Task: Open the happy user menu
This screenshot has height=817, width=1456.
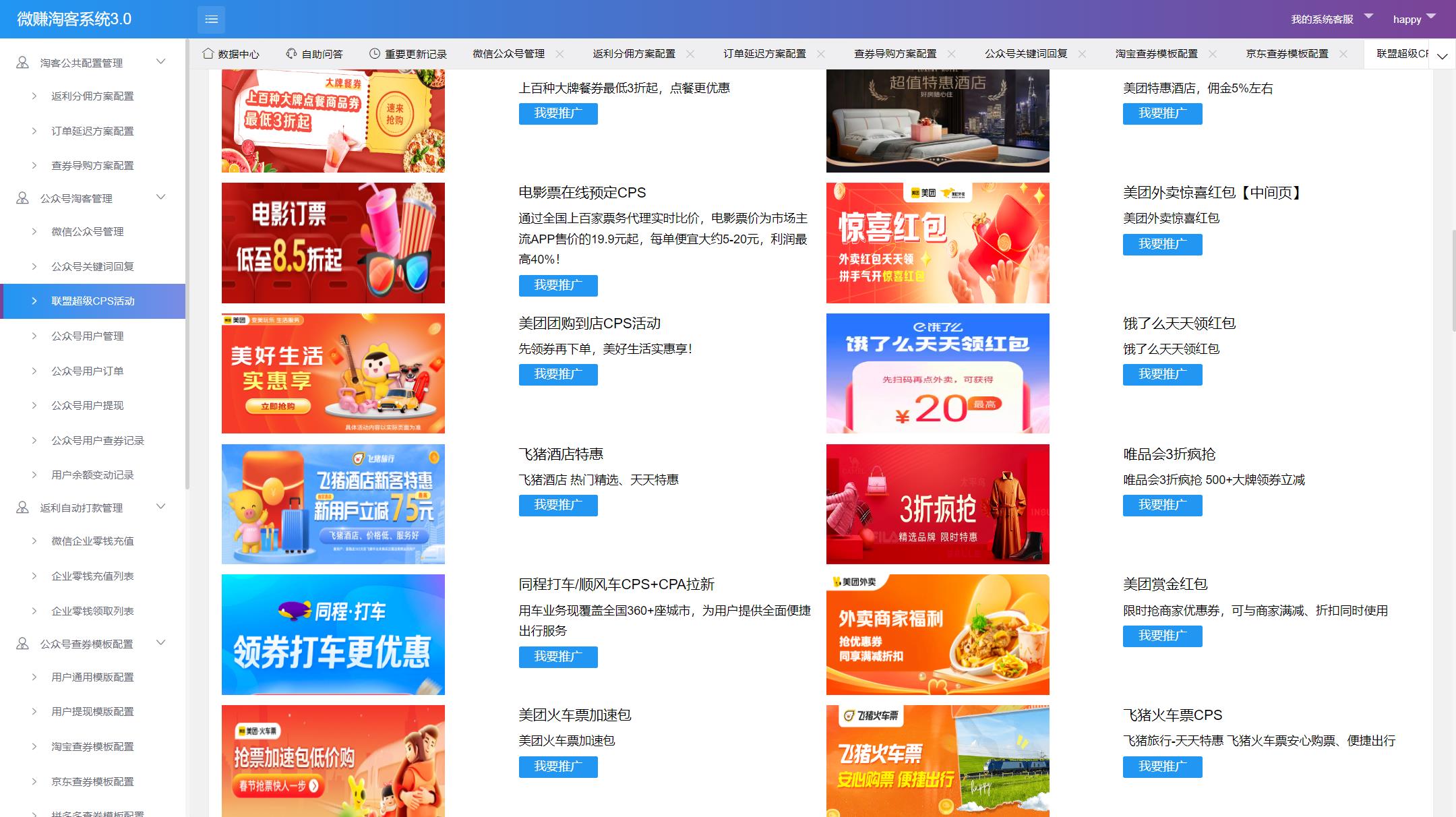Action: pyautogui.click(x=1414, y=19)
